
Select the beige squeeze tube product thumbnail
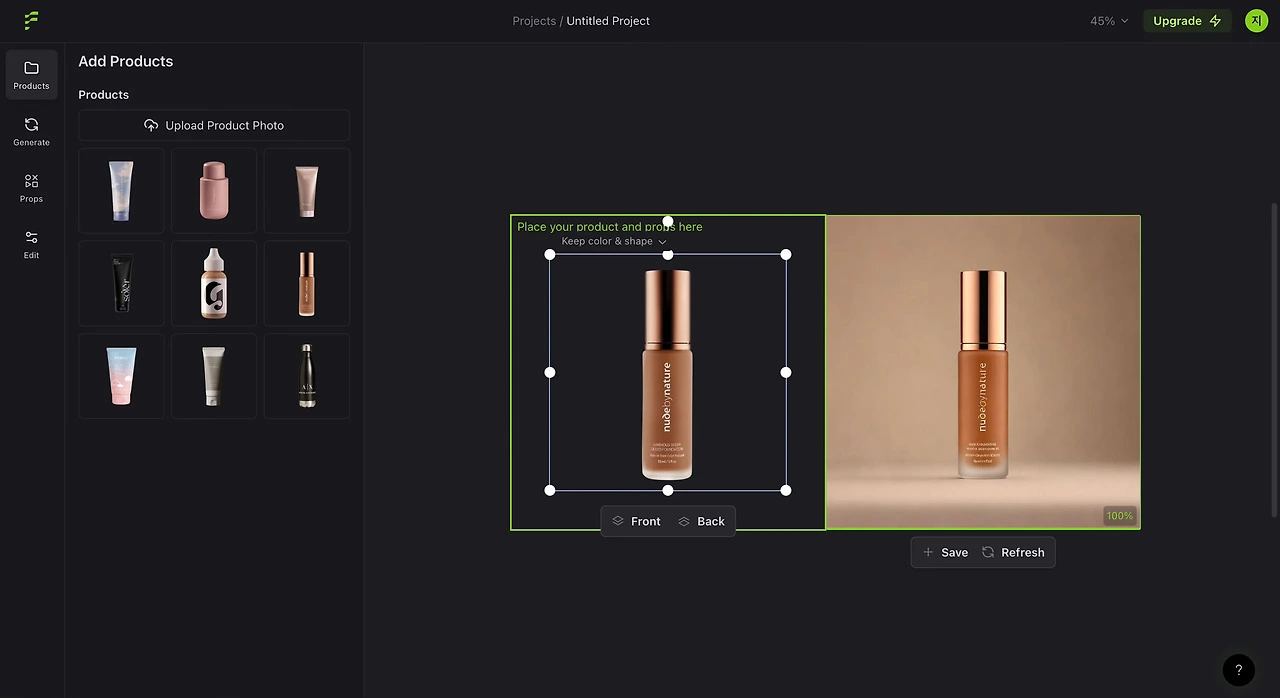307,191
